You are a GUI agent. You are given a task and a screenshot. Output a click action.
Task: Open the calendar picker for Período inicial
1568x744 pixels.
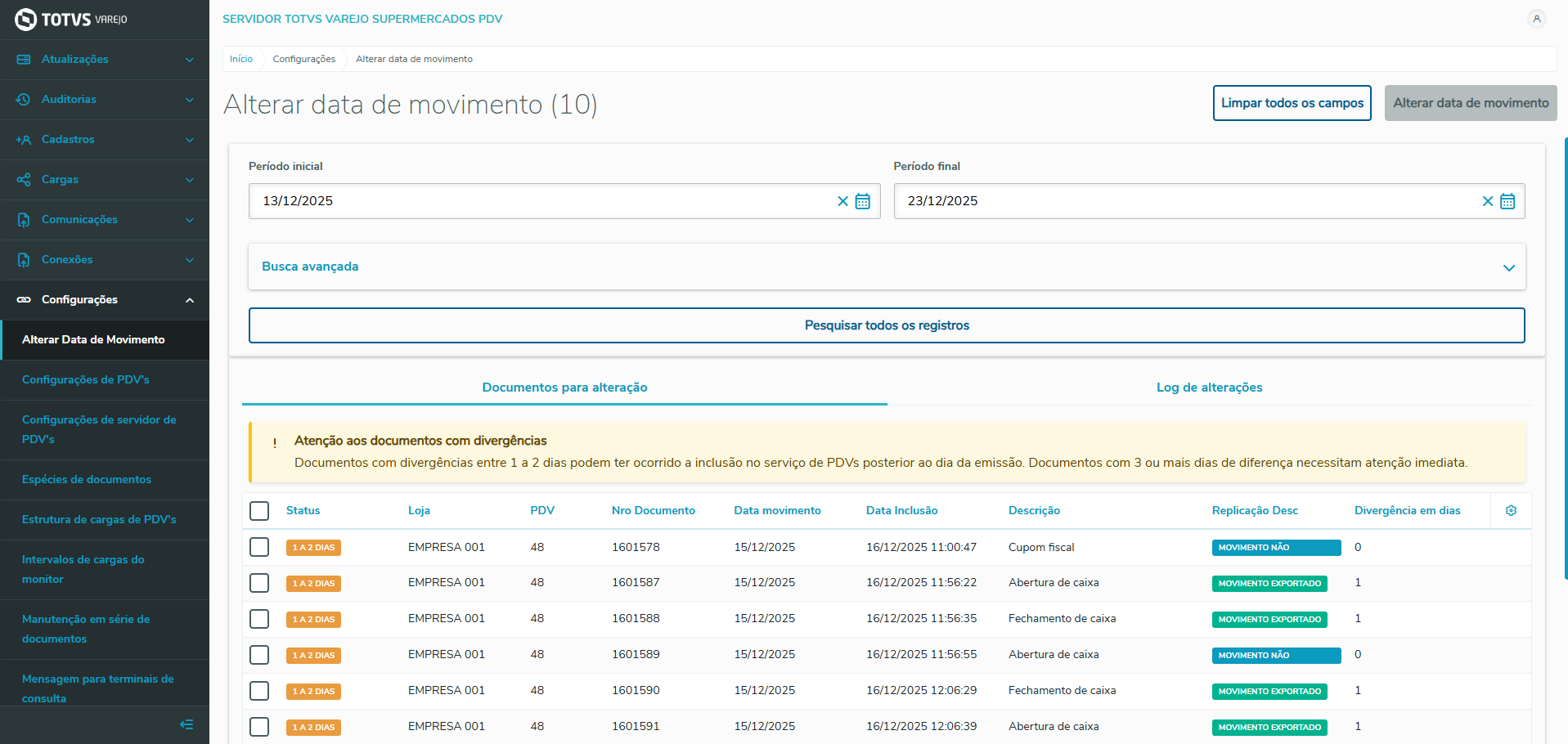click(x=863, y=201)
